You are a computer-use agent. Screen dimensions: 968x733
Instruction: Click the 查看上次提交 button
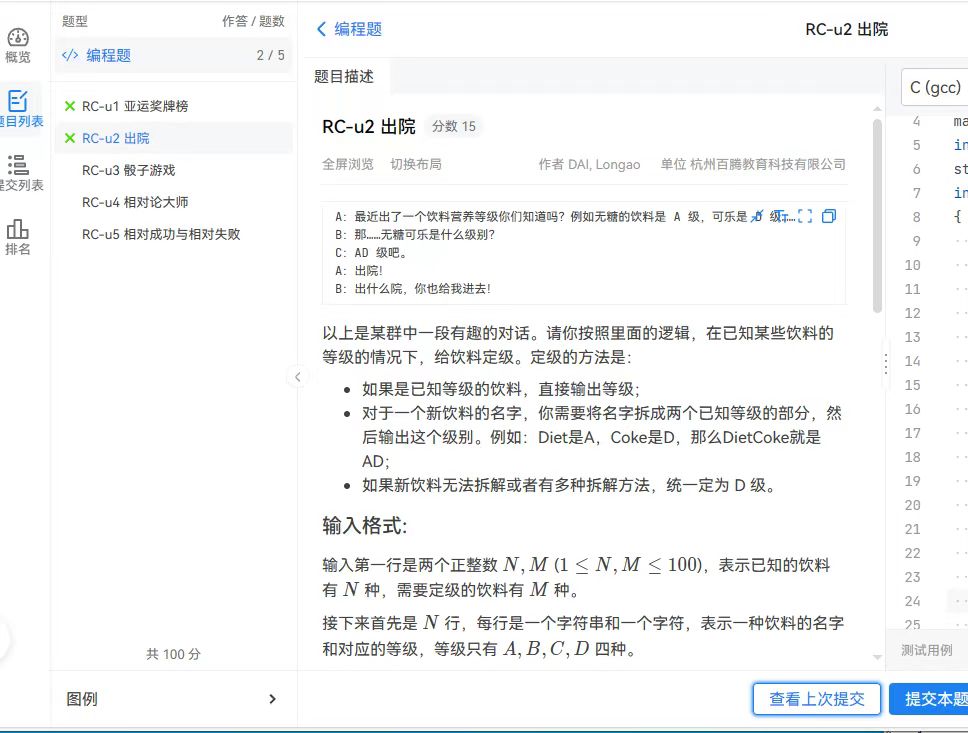pos(816,699)
